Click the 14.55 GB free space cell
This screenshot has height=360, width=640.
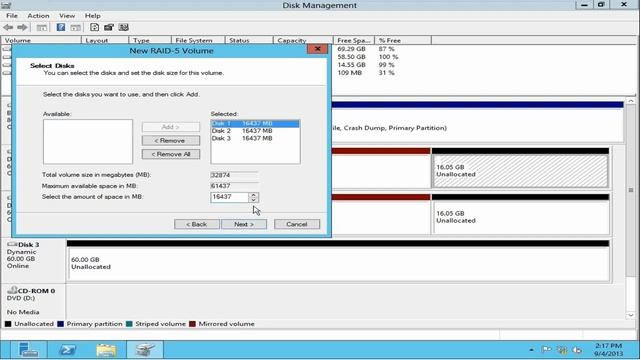click(351, 64)
